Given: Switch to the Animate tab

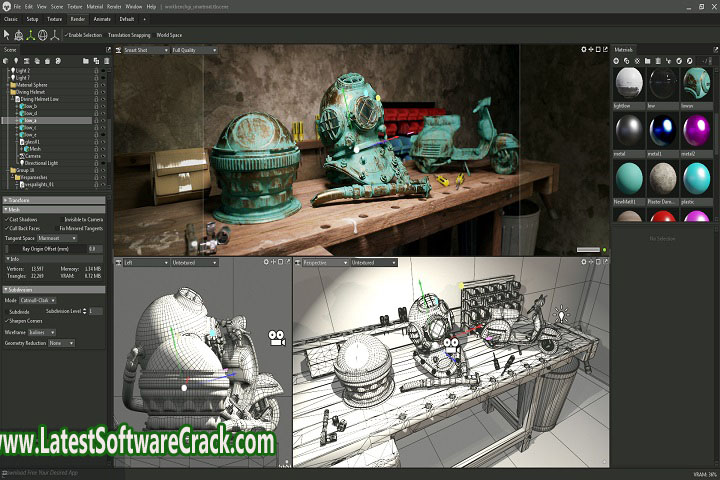Looking at the screenshot, I should coord(102,18).
